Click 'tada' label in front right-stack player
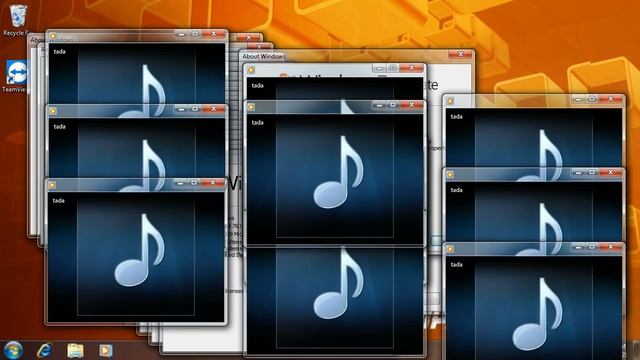This screenshot has height=360, width=640. 457,264
